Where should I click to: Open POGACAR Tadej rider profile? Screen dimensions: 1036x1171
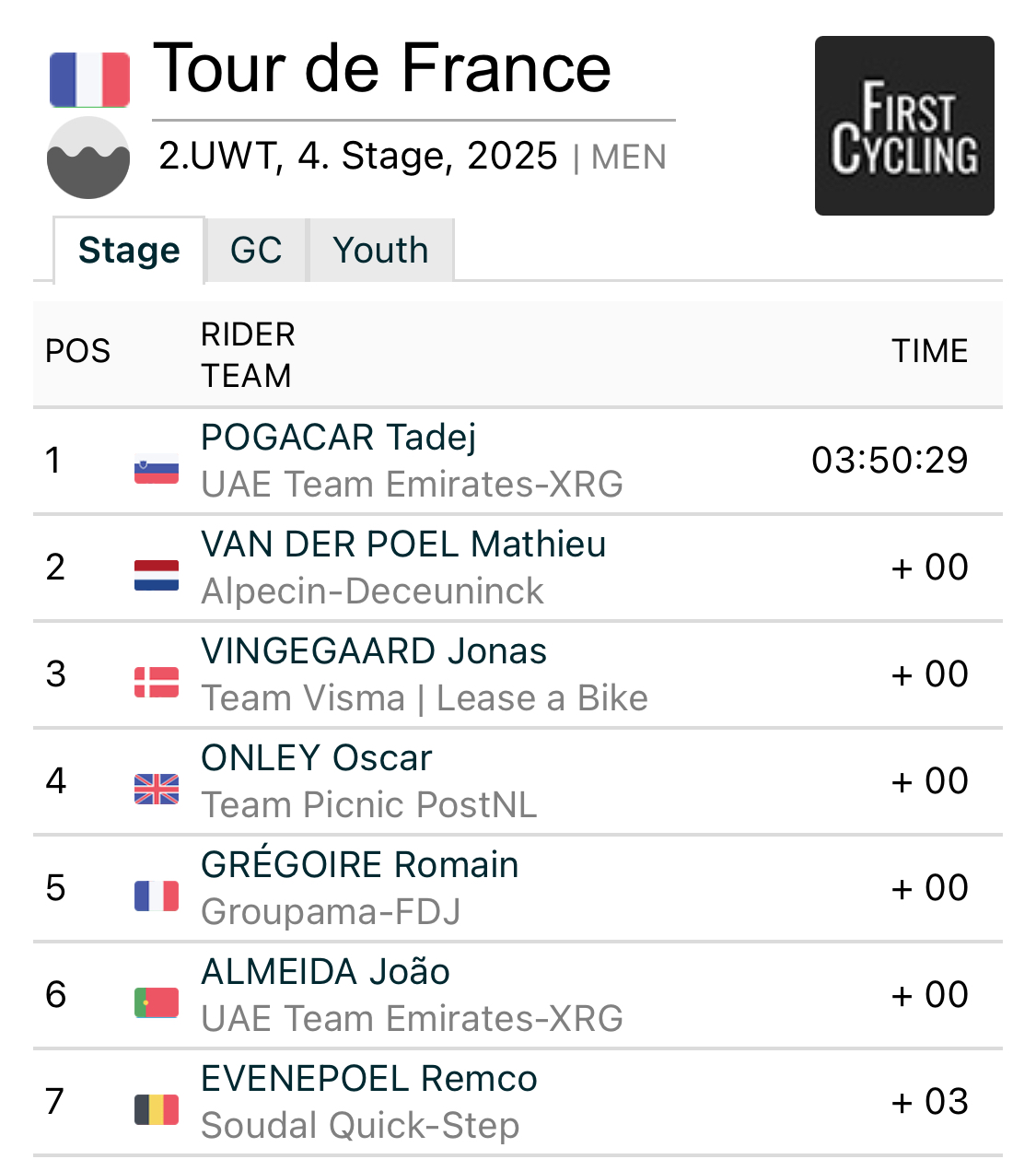[x=339, y=437]
